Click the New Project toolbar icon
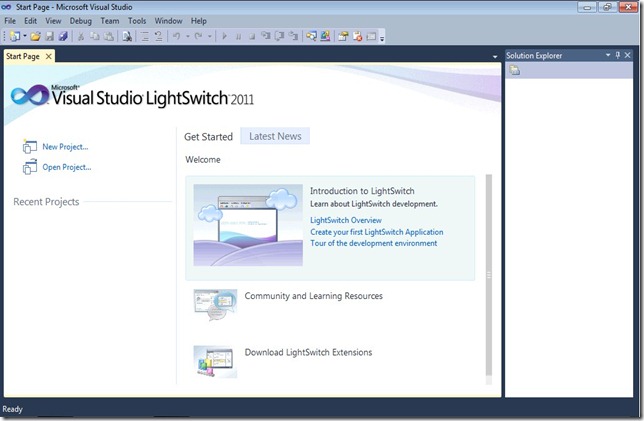 click(14, 36)
